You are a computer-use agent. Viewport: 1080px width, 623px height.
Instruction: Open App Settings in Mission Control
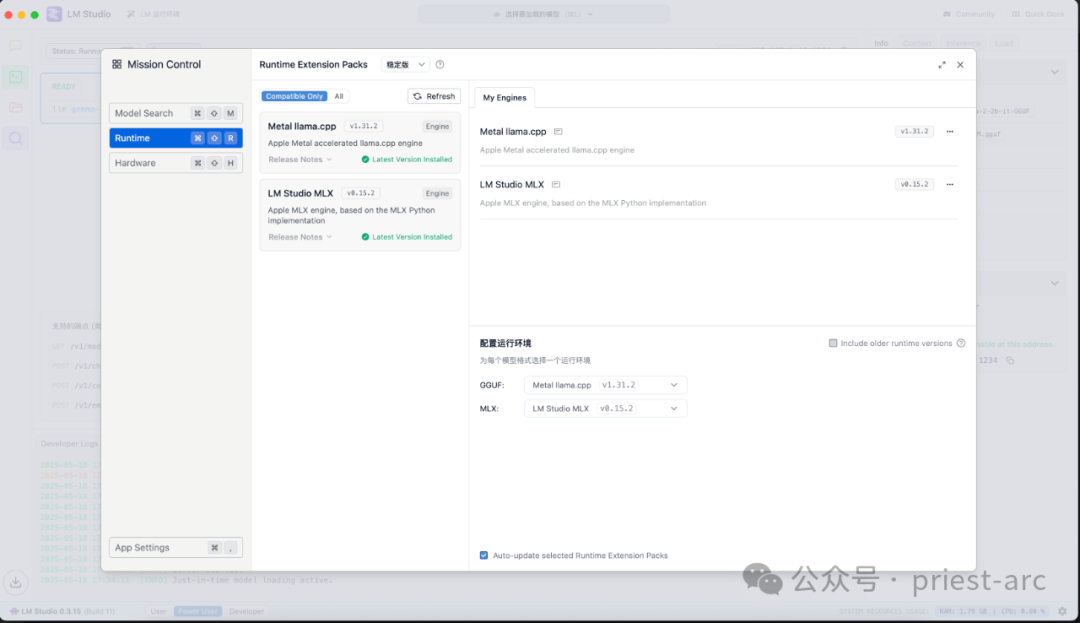[176, 548]
